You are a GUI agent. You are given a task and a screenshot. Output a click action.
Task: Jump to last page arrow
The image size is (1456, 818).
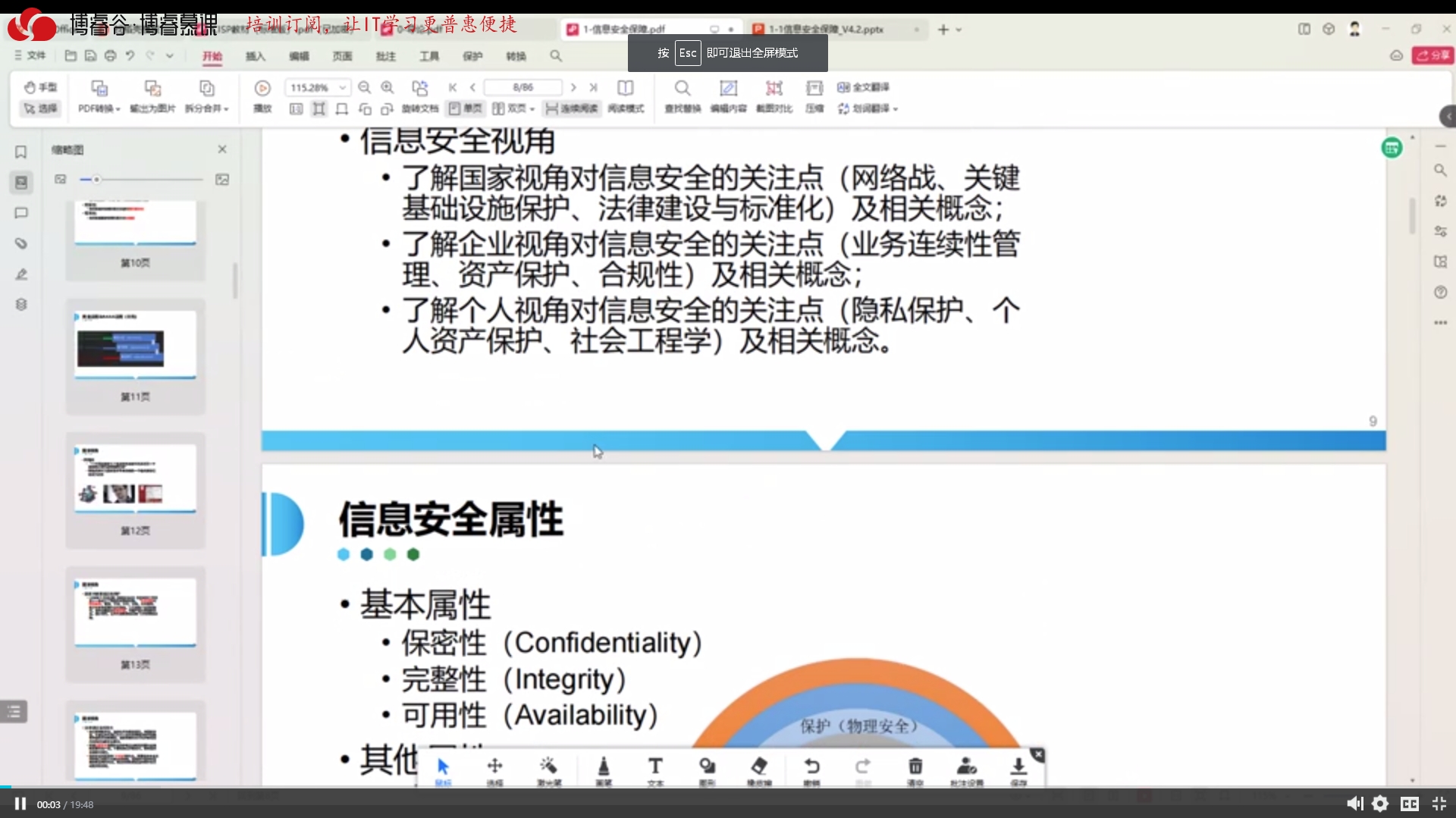tap(593, 87)
